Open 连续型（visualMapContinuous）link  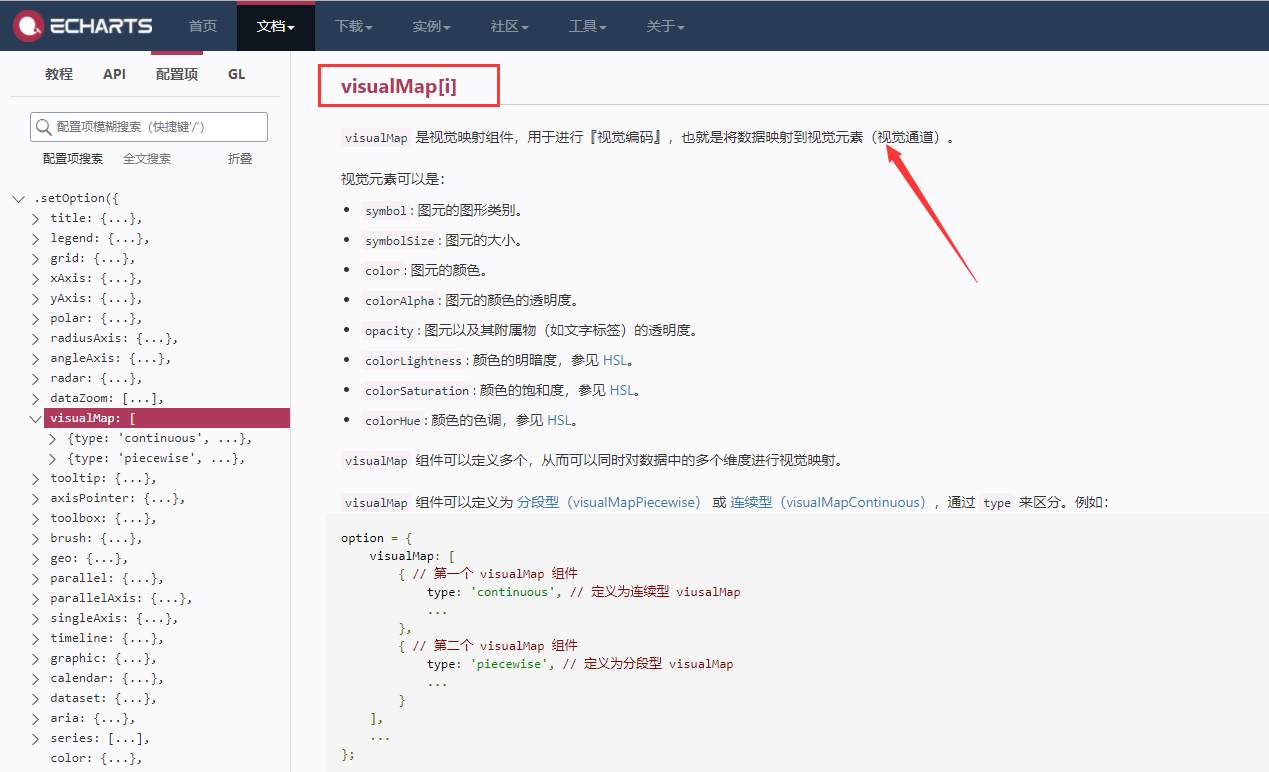[x=830, y=502]
